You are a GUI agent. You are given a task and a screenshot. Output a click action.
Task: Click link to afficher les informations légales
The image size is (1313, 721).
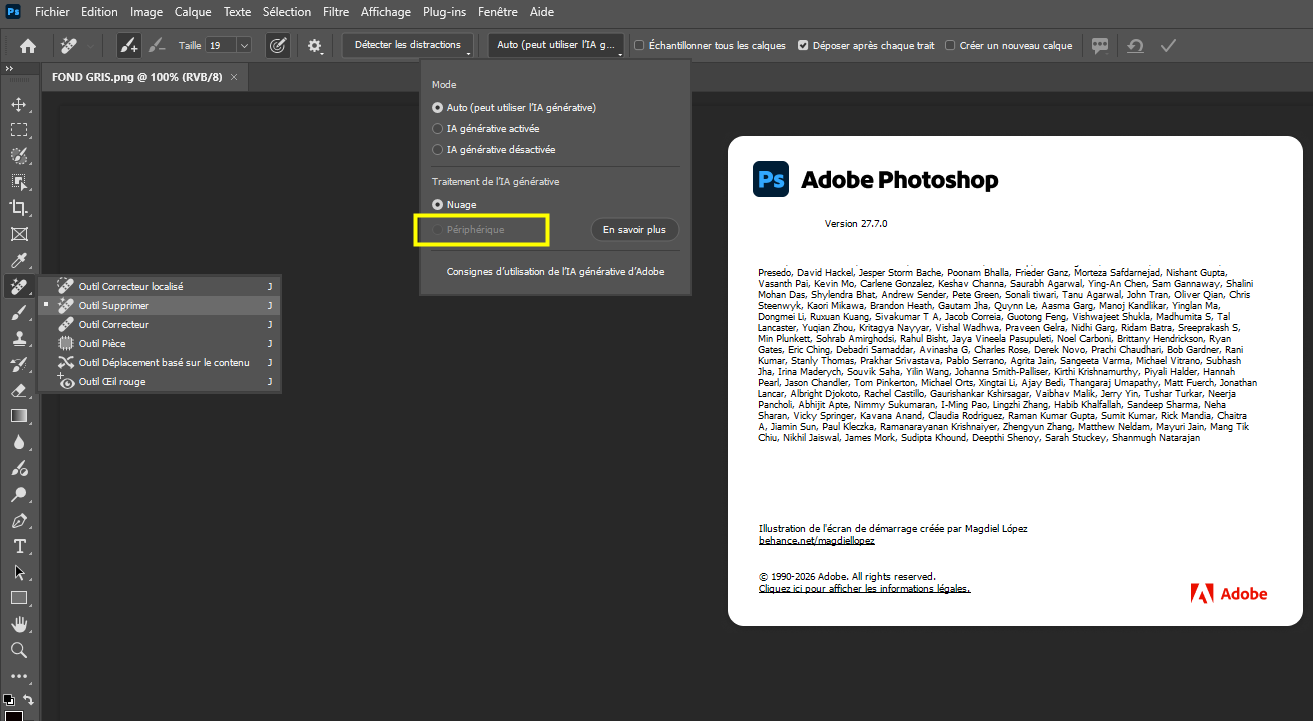[864, 589]
